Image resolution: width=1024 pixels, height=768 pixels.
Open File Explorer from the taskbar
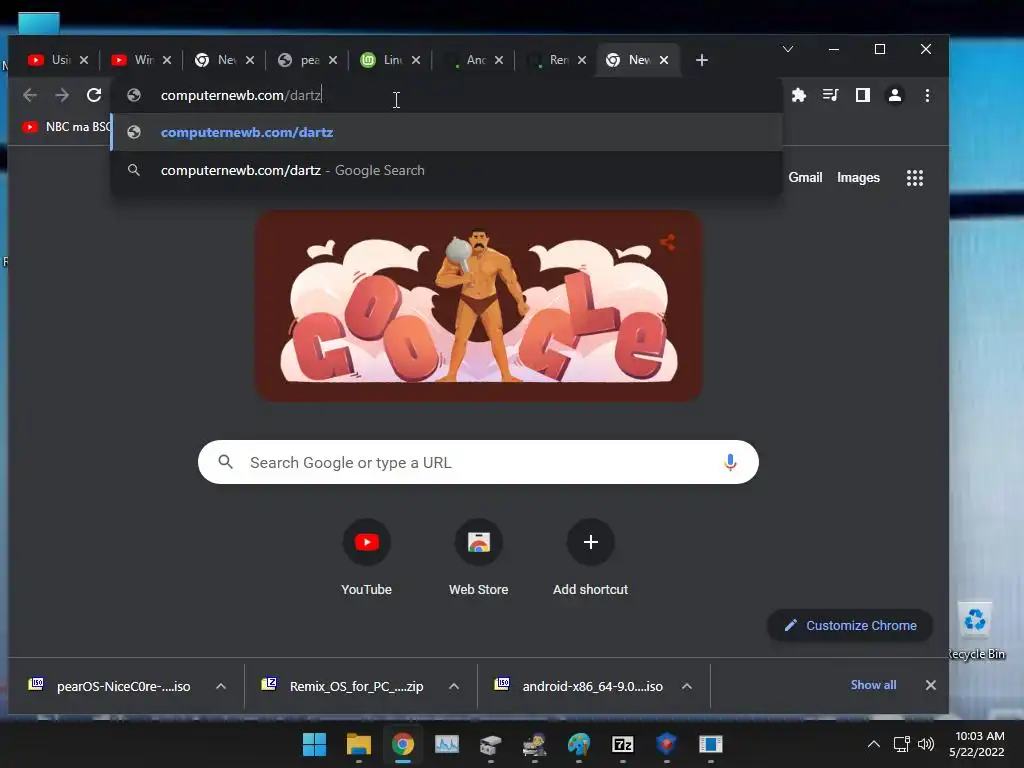tap(359, 744)
